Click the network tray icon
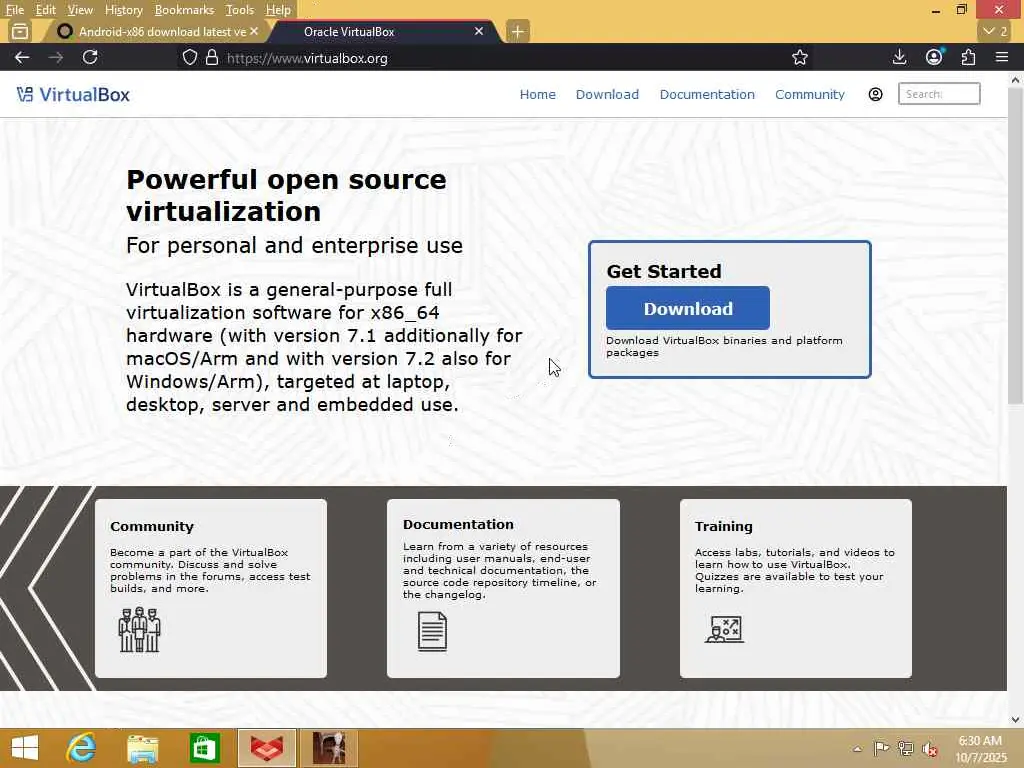The image size is (1024, 768). (906, 749)
